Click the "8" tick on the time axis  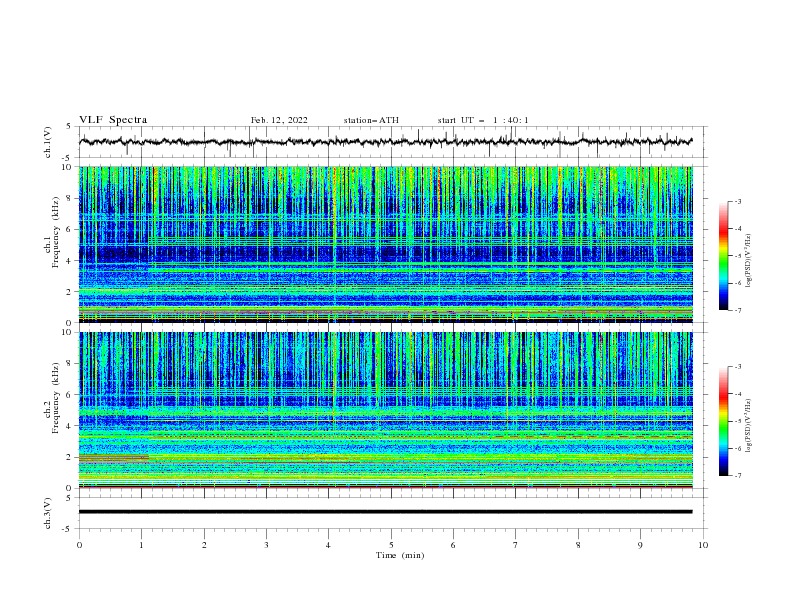(578, 545)
